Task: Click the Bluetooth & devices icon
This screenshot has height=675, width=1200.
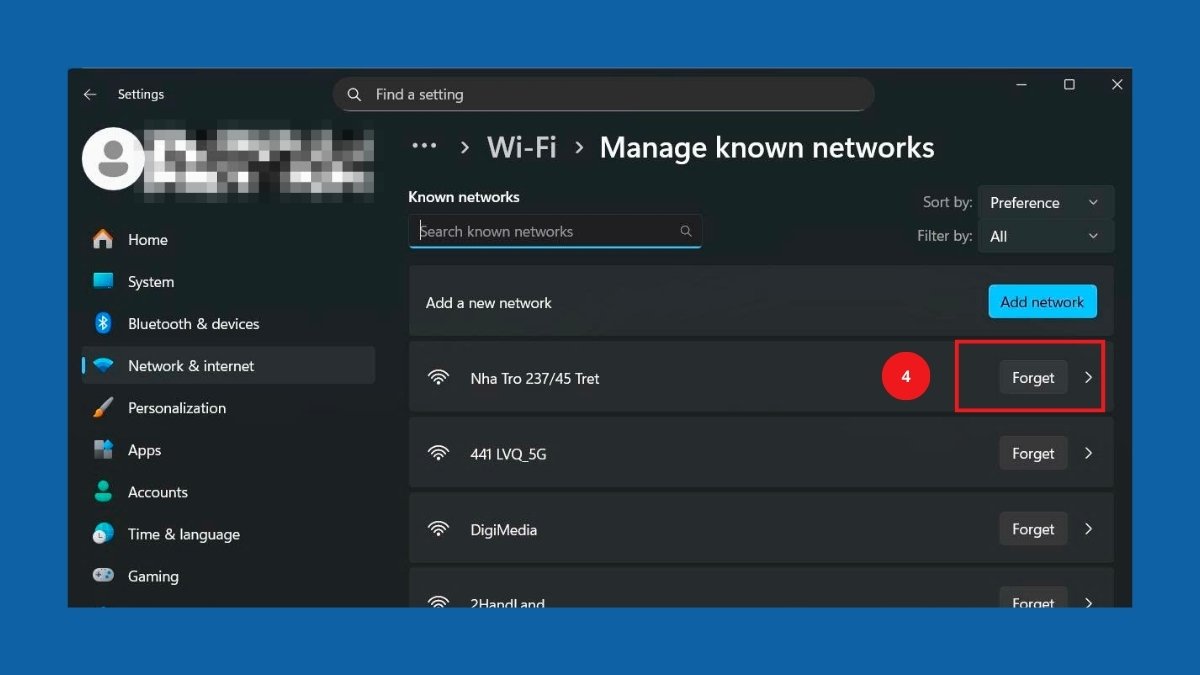Action: 104,323
